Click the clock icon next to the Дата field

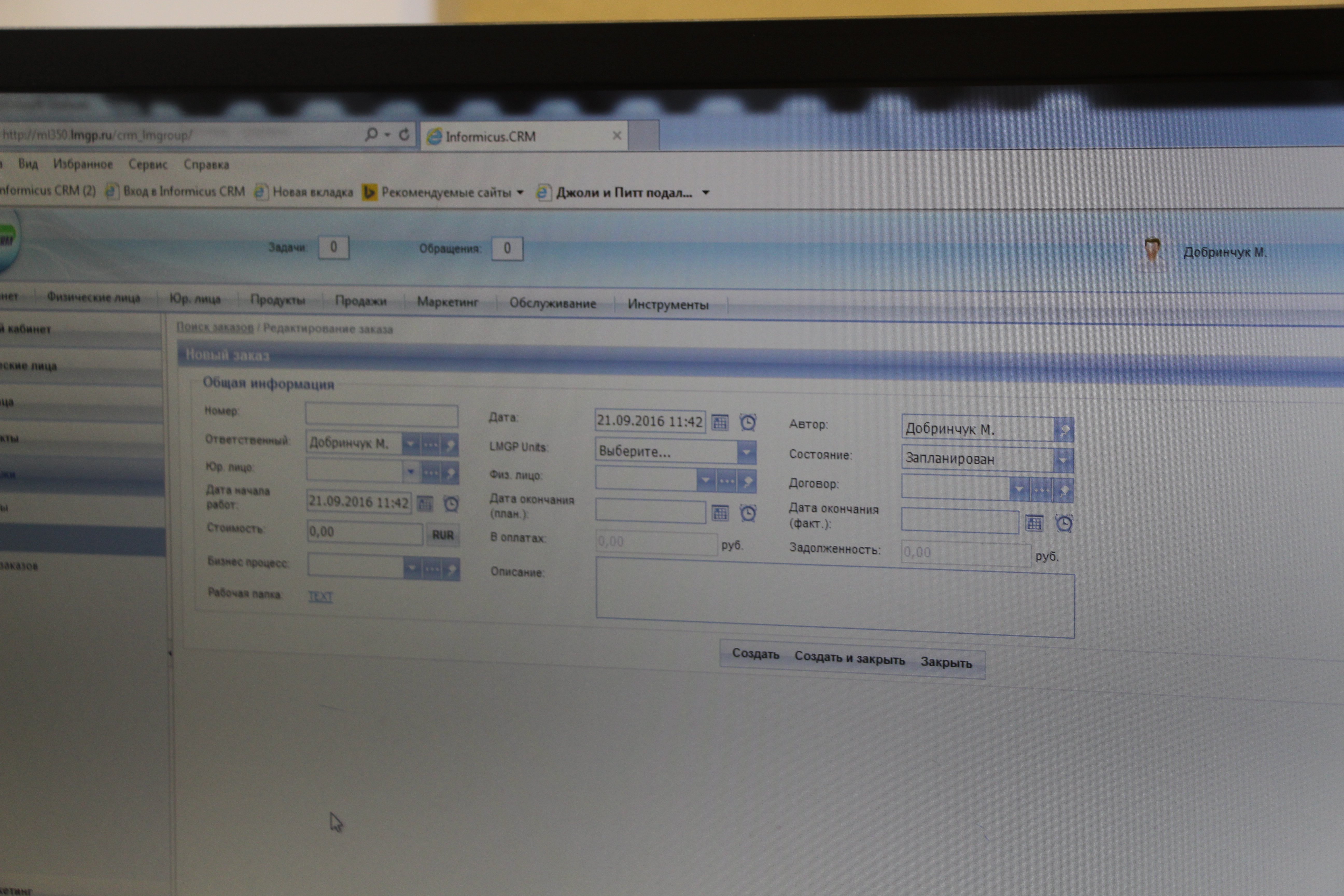pos(748,423)
